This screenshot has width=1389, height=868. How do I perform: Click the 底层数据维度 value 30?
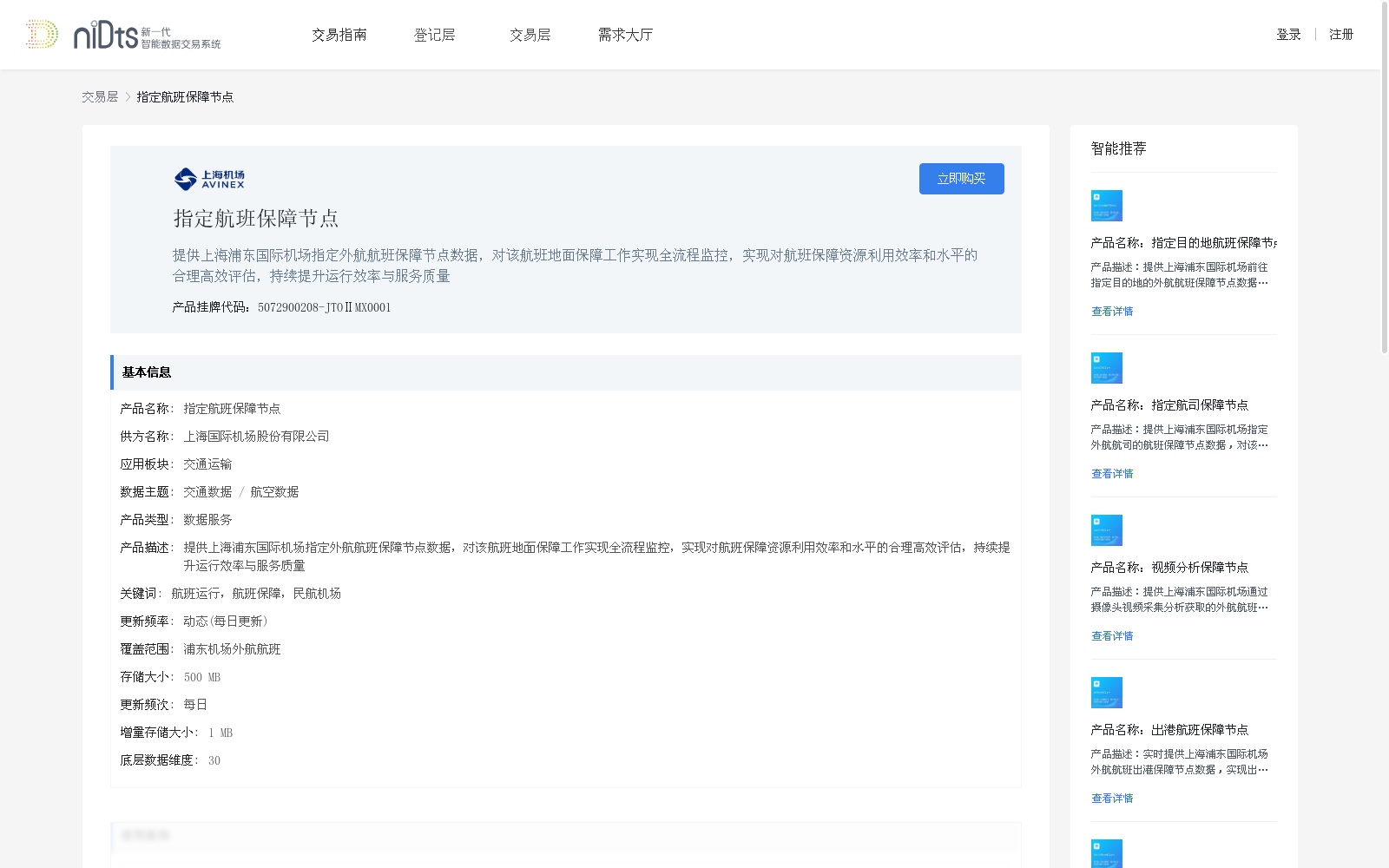pos(214,760)
